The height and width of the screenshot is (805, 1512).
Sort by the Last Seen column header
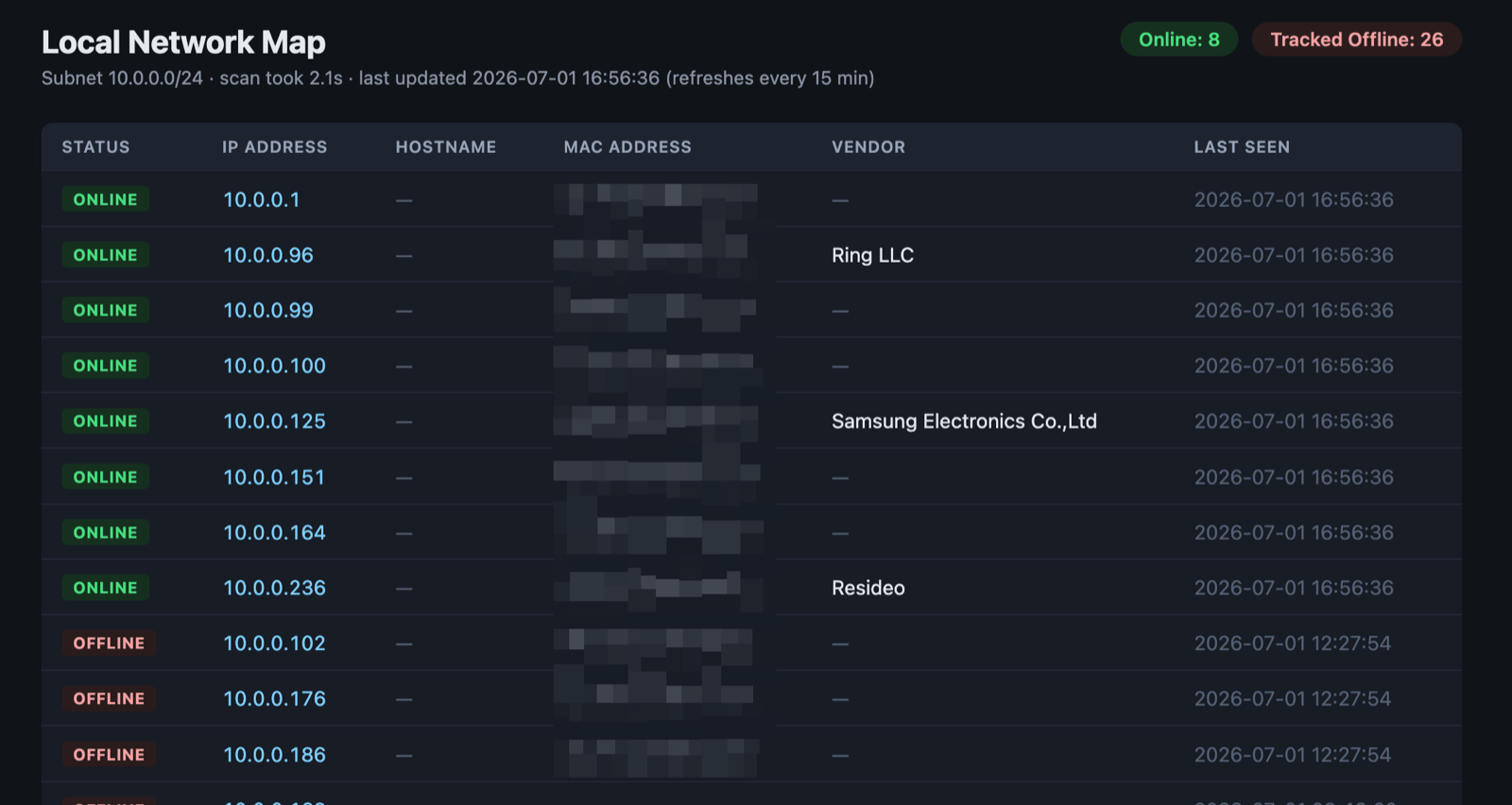pyautogui.click(x=1242, y=147)
